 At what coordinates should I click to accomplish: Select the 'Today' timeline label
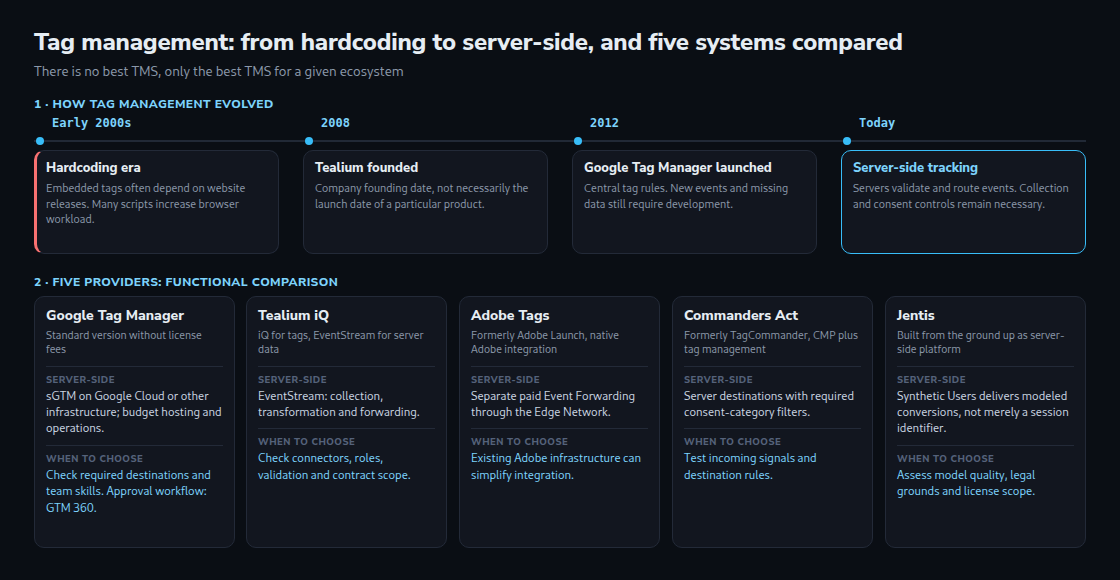(876, 123)
